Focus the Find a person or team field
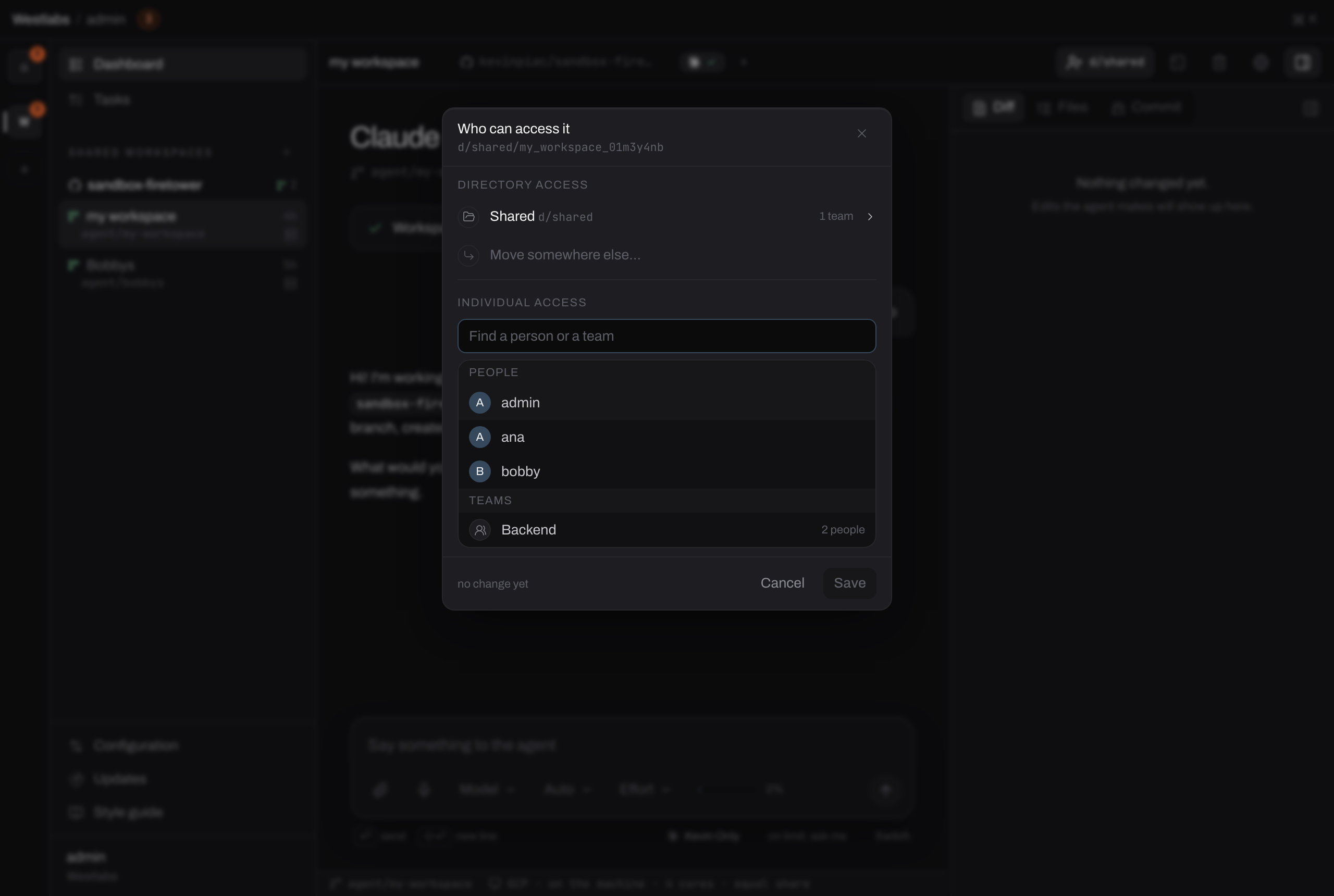 pos(666,336)
